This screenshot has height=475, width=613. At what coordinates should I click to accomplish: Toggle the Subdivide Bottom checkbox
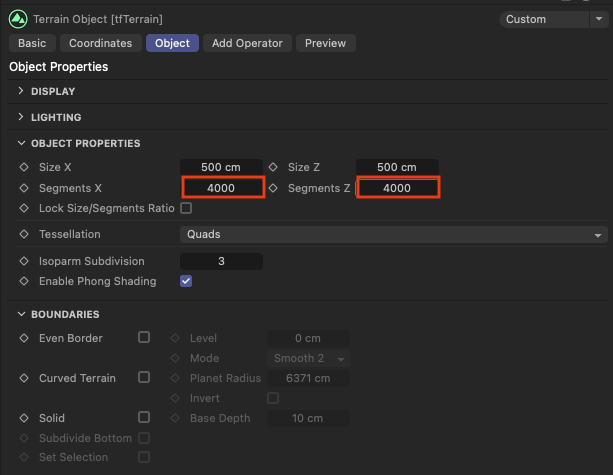pos(144,438)
